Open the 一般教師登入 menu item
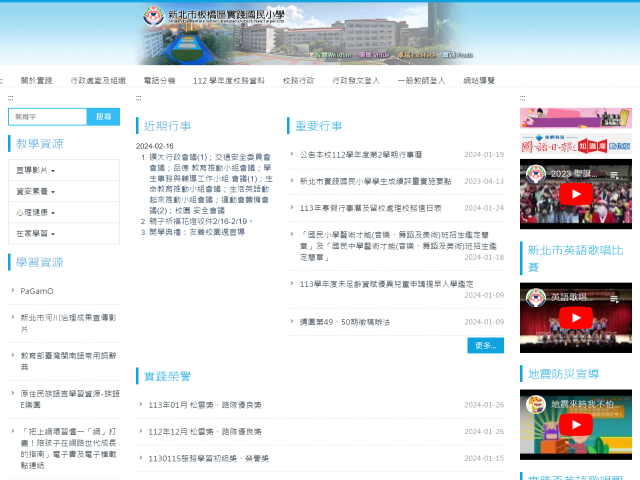 click(x=421, y=80)
